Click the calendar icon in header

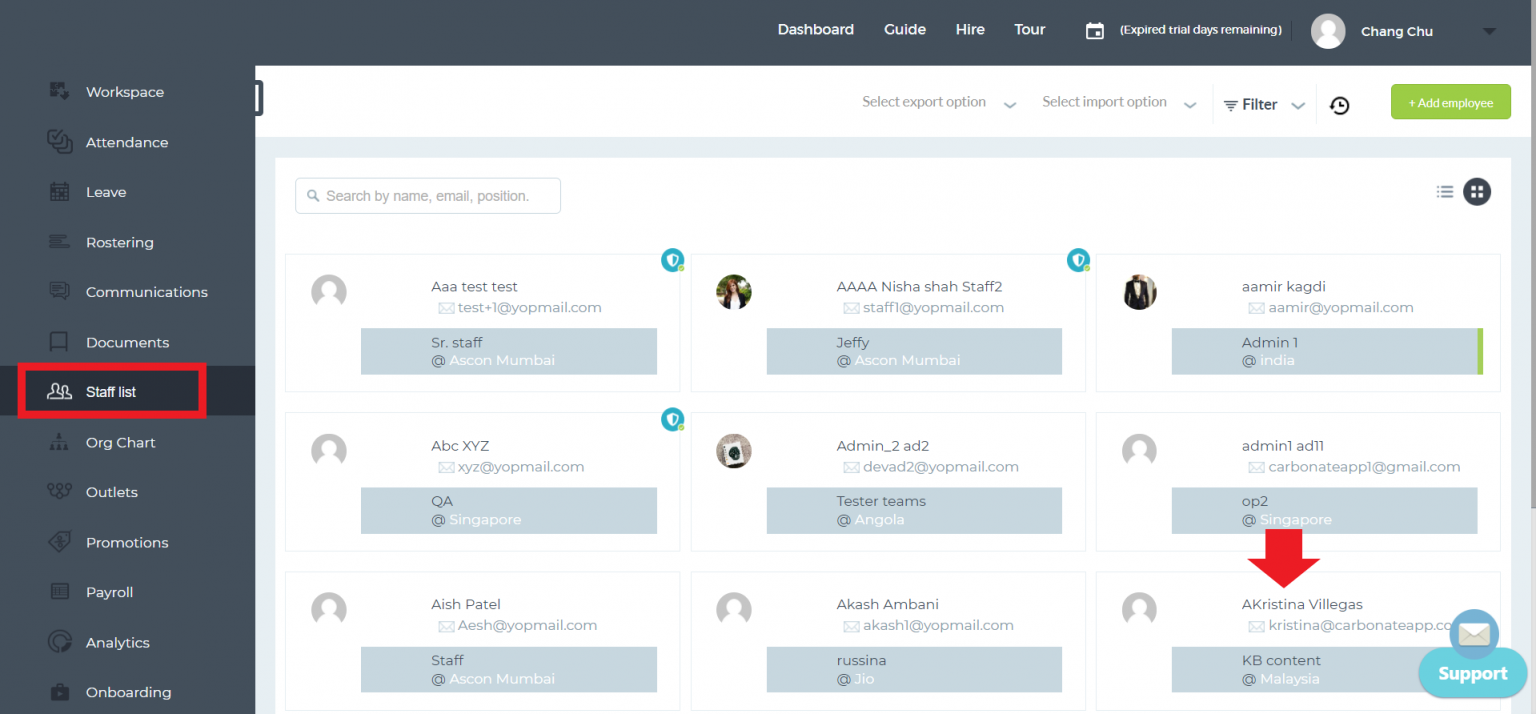pyautogui.click(x=1095, y=31)
